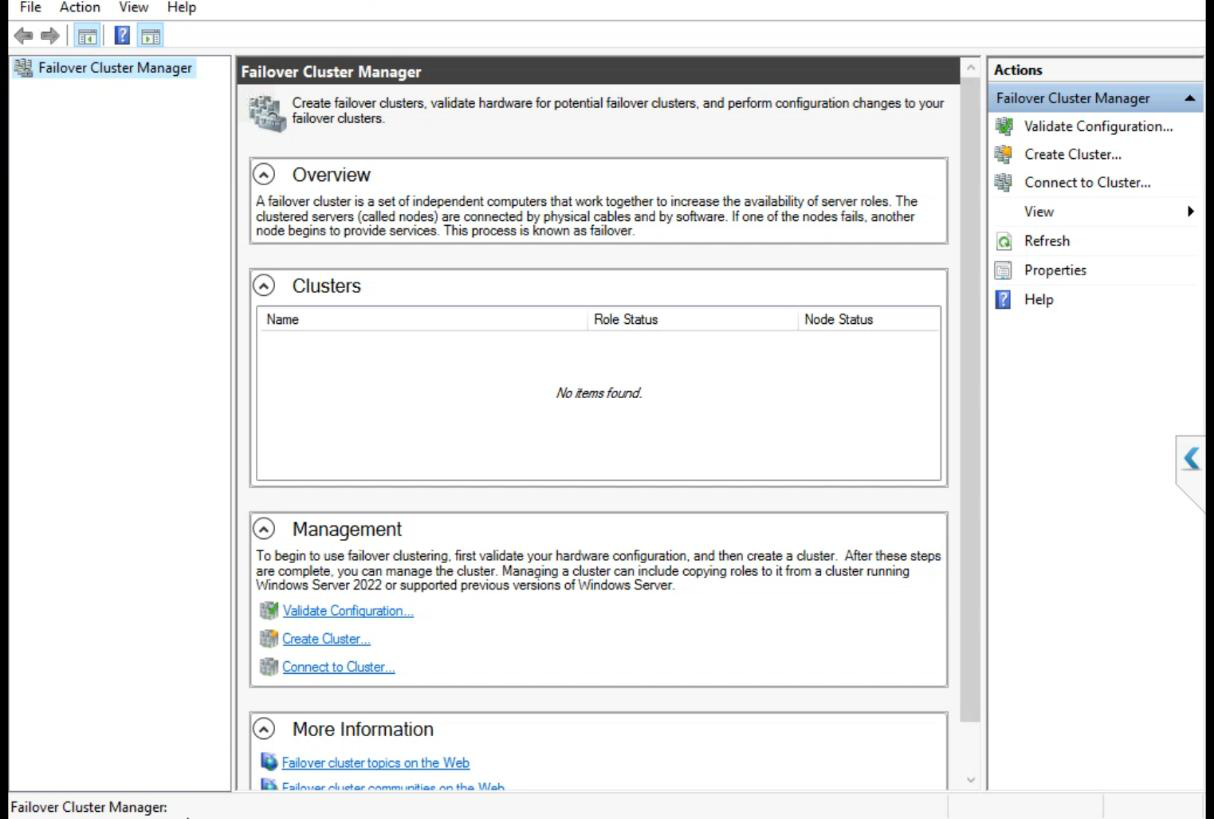1214x819 pixels.
Task: Click the center pane scroll down arrow
Action: 969,779
